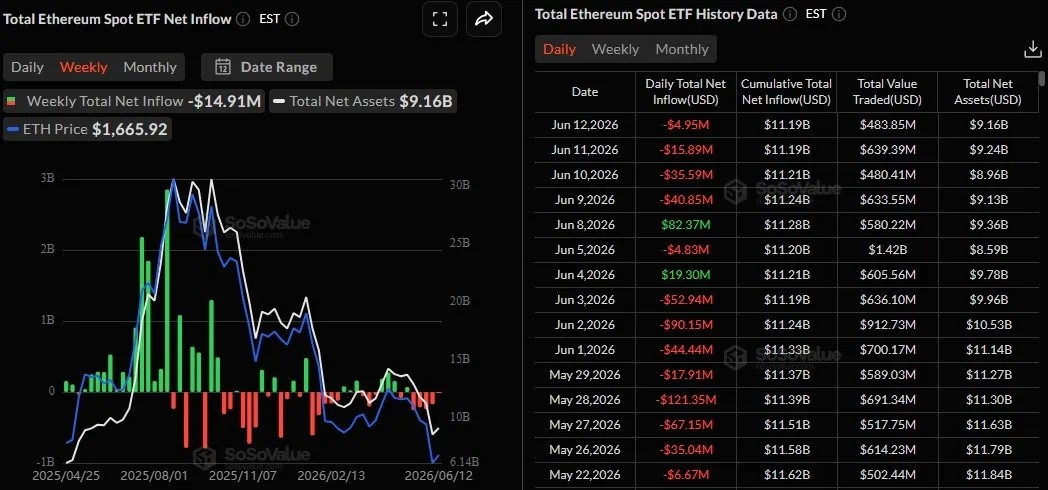Switch history table to Weekly
The width and height of the screenshot is (1048, 490).
pyautogui.click(x=616, y=49)
